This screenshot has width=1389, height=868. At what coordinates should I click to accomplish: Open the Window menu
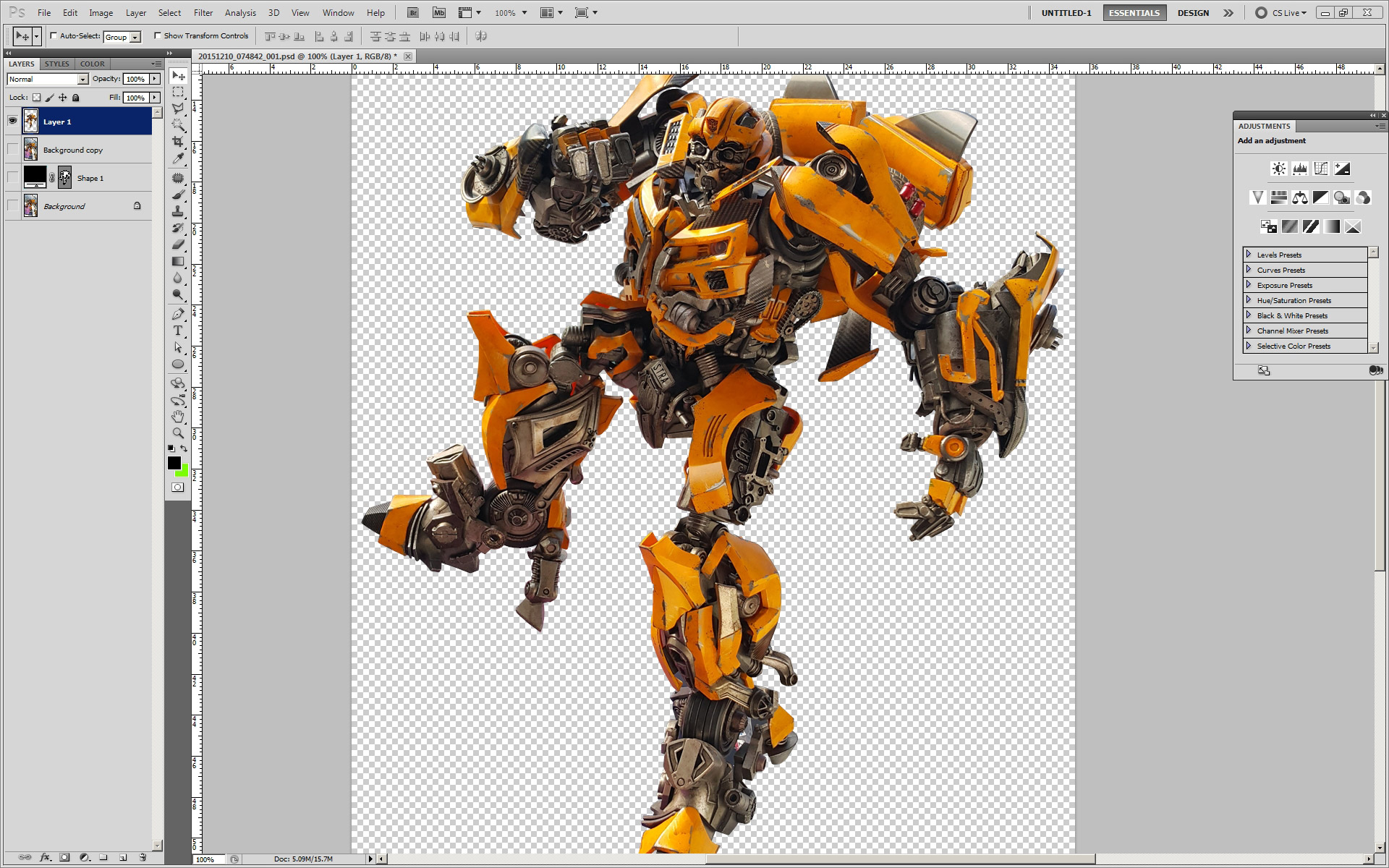[x=338, y=13]
